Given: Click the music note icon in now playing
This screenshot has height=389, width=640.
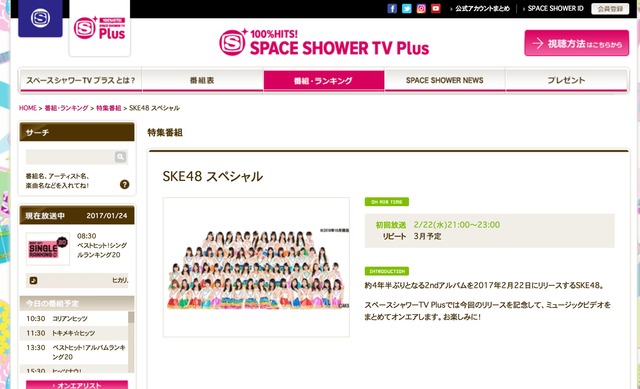Looking at the screenshot, I should click(33, 280).
